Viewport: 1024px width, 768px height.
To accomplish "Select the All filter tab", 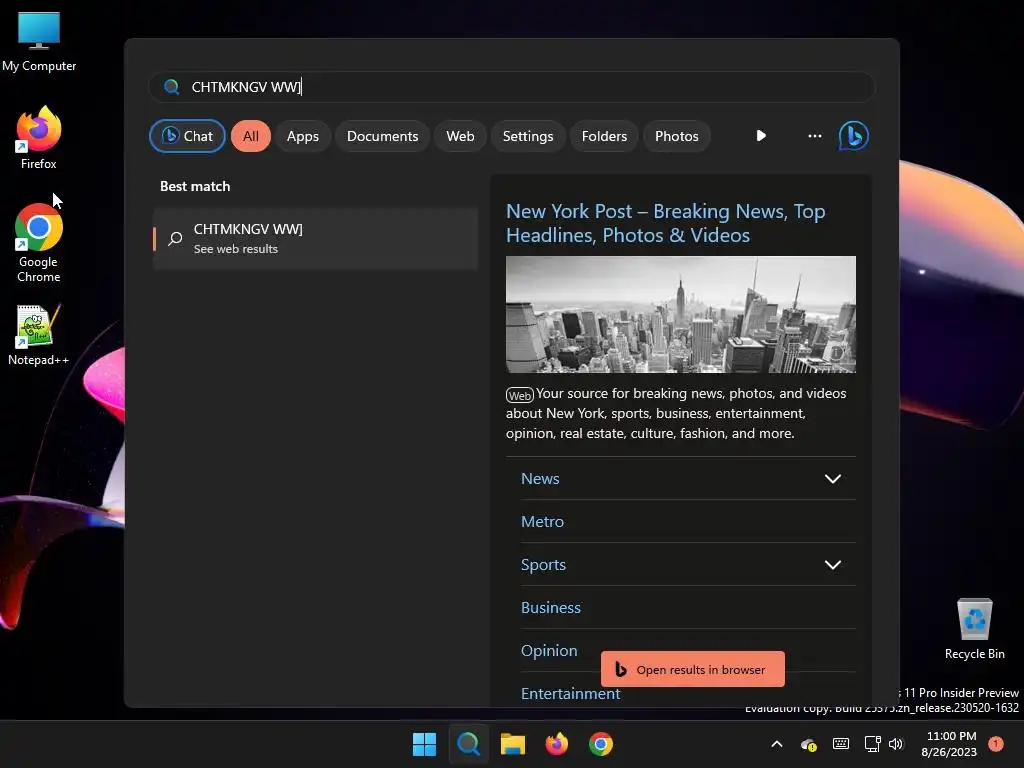I will click(251, 136).
